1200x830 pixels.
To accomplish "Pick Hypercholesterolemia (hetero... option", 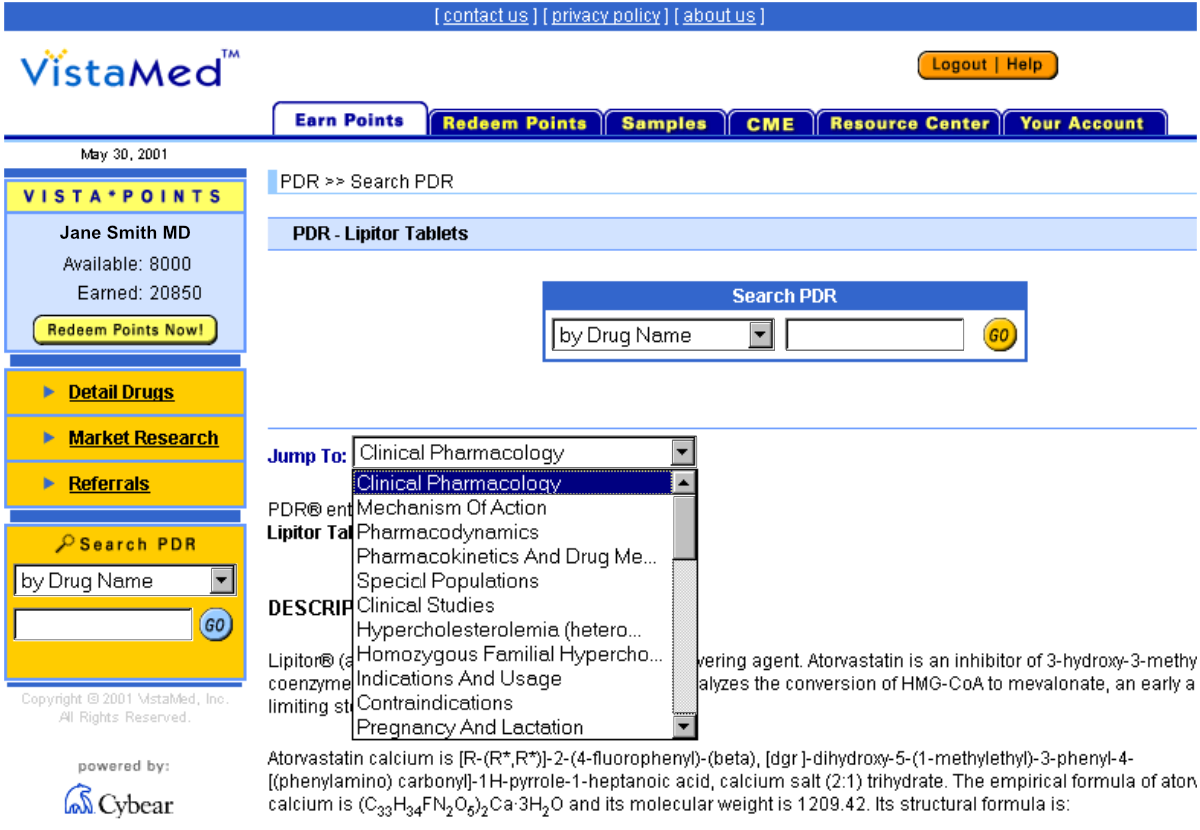I will pyautogui.click(x=513, y=630).
